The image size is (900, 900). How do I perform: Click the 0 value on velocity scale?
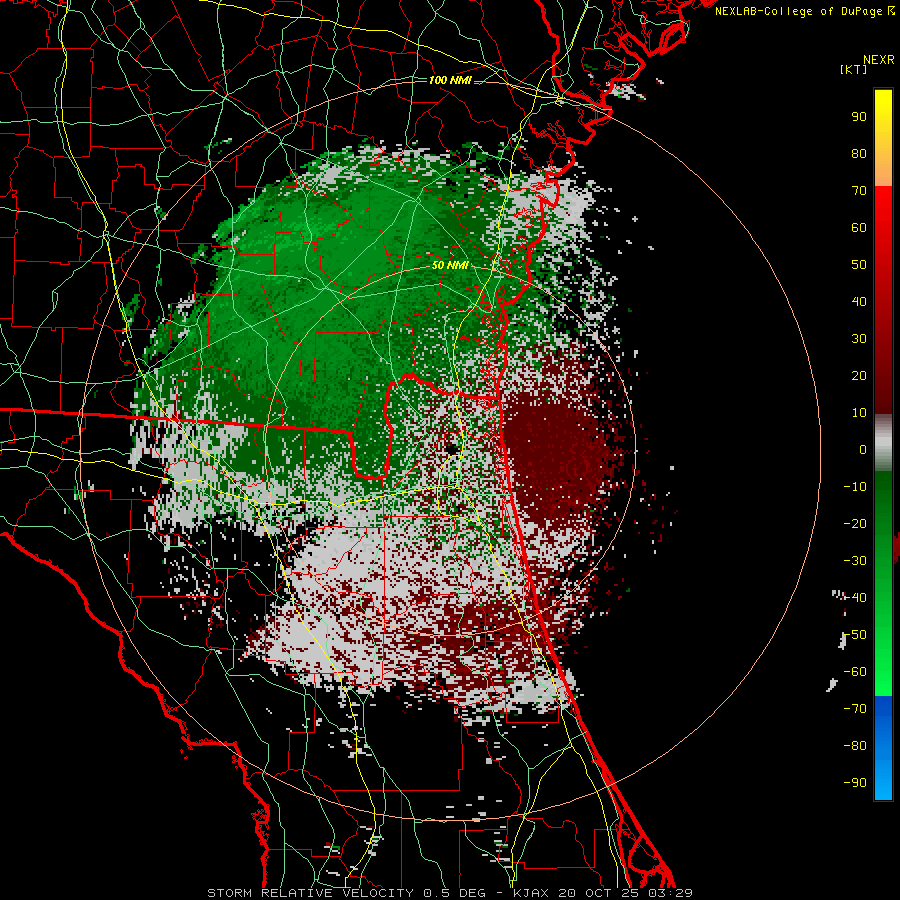pos(863,449)
